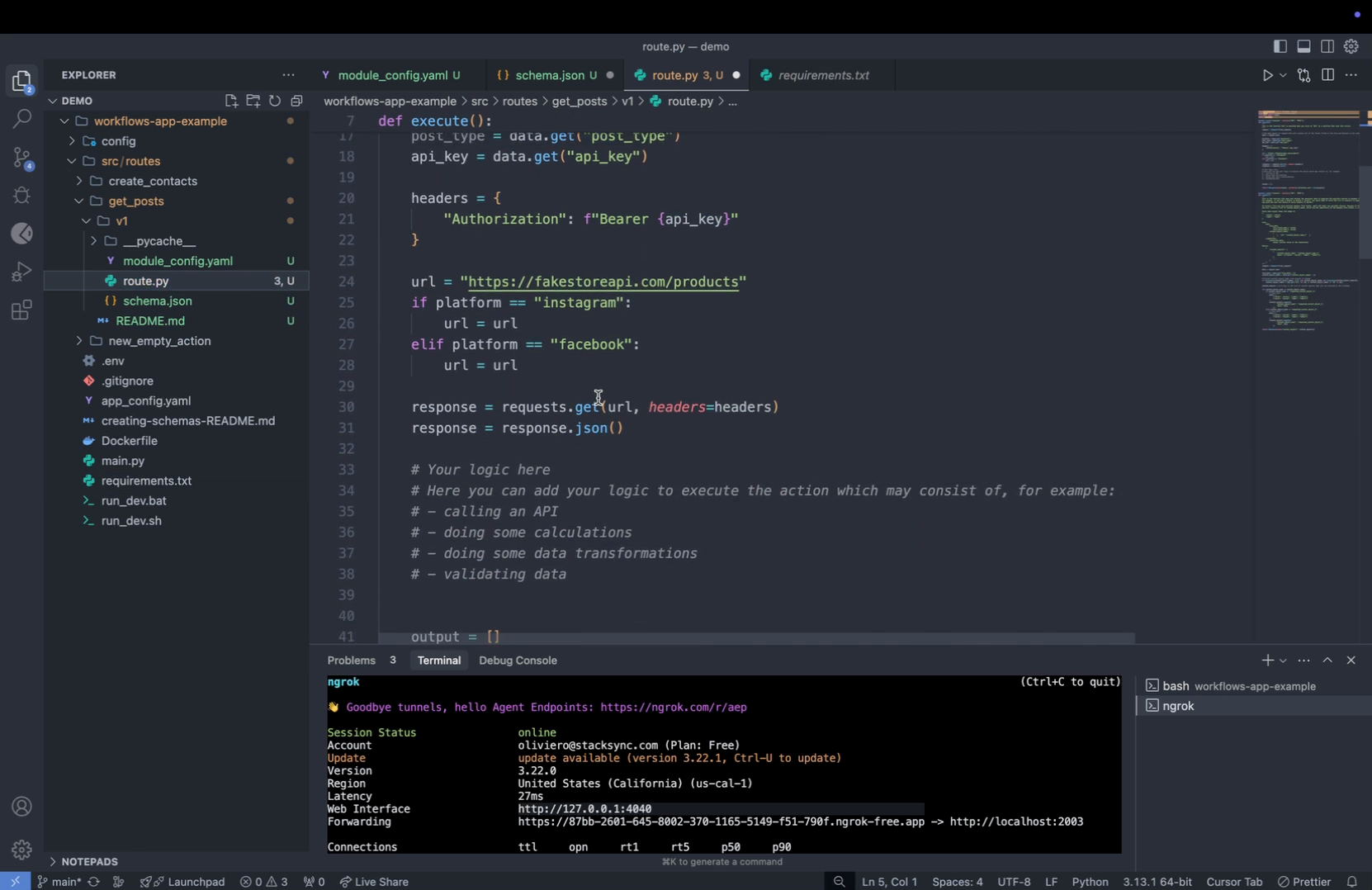This screenshot has height=890, width=1372.
Task: Open the Source Control view
Action: pos(22,157)
